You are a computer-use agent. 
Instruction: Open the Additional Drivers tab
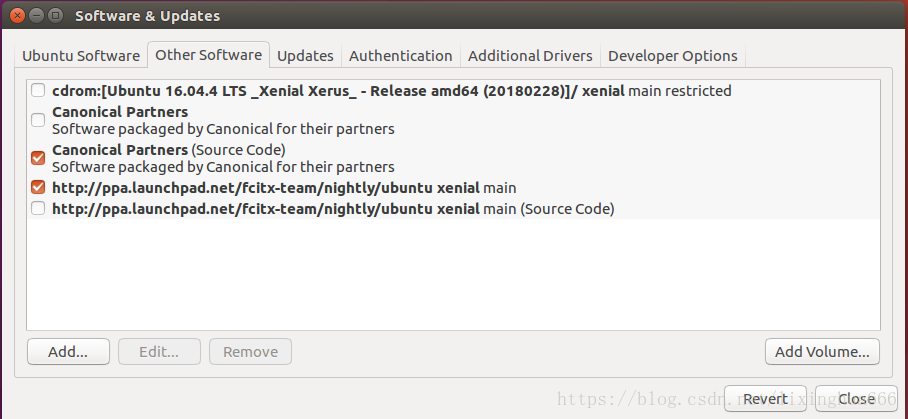click(x=530, y=56)
